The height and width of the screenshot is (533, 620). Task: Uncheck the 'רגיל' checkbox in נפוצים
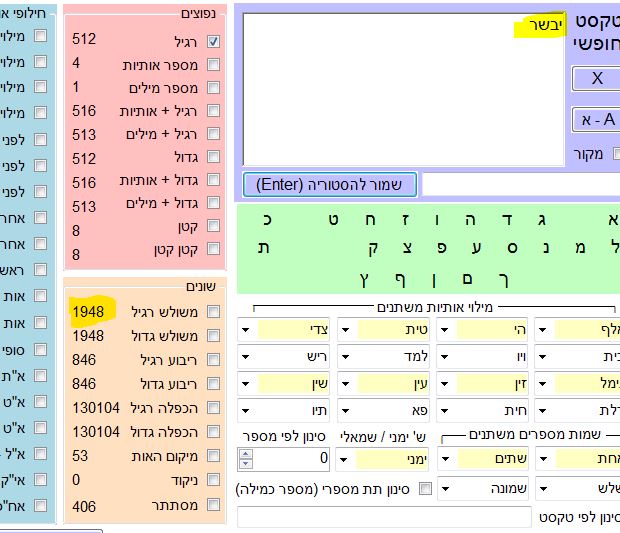(x=213, y=42)
